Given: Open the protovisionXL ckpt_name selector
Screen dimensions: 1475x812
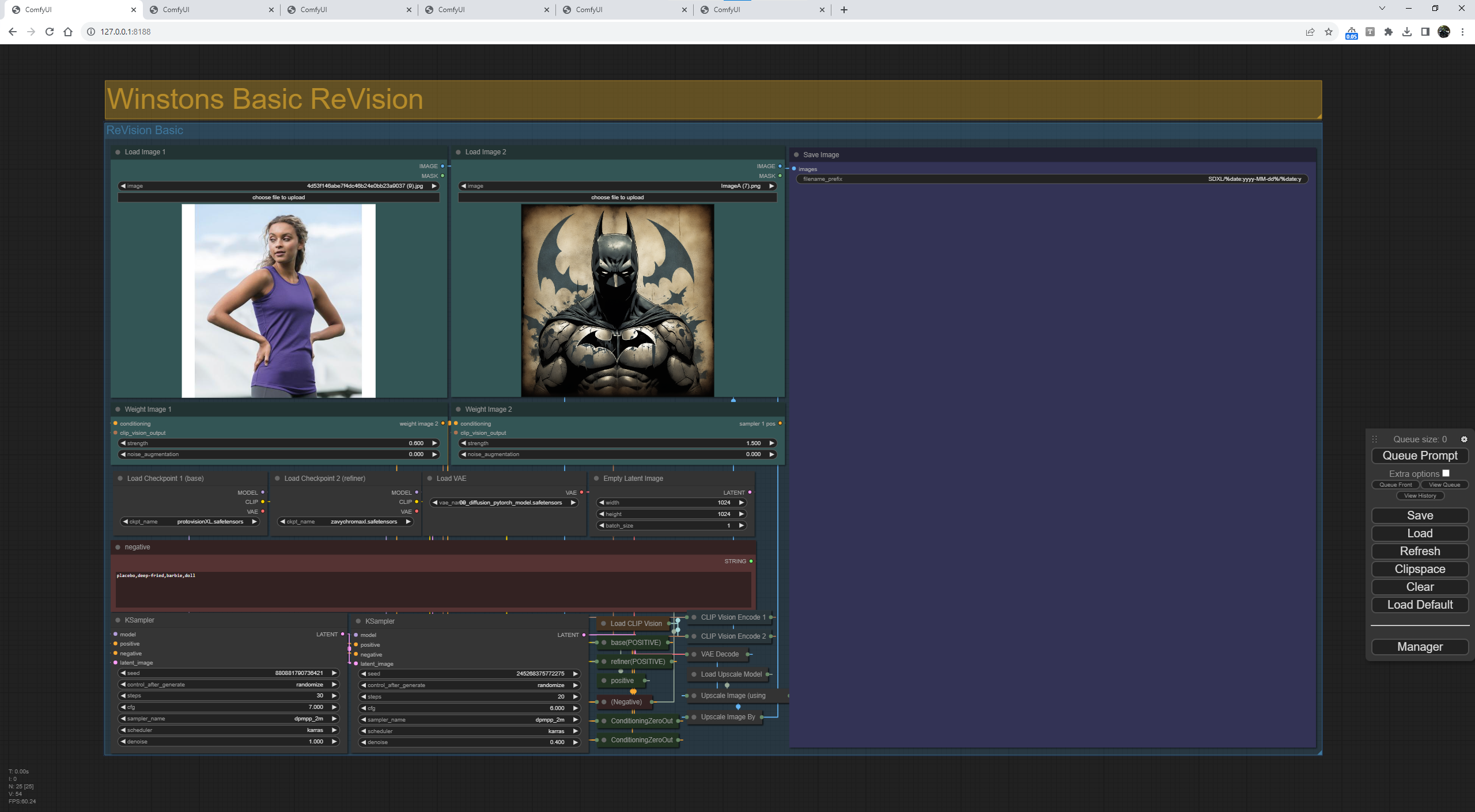Looking at the screenshot, I should click(190, 522).
